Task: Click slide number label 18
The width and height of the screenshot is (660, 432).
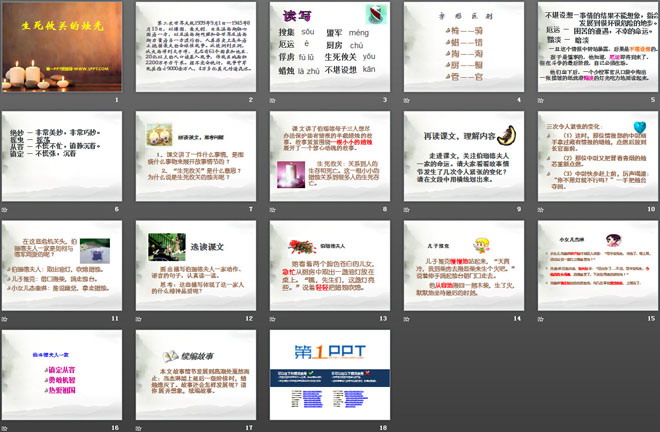Action: [x=383, y=427]
